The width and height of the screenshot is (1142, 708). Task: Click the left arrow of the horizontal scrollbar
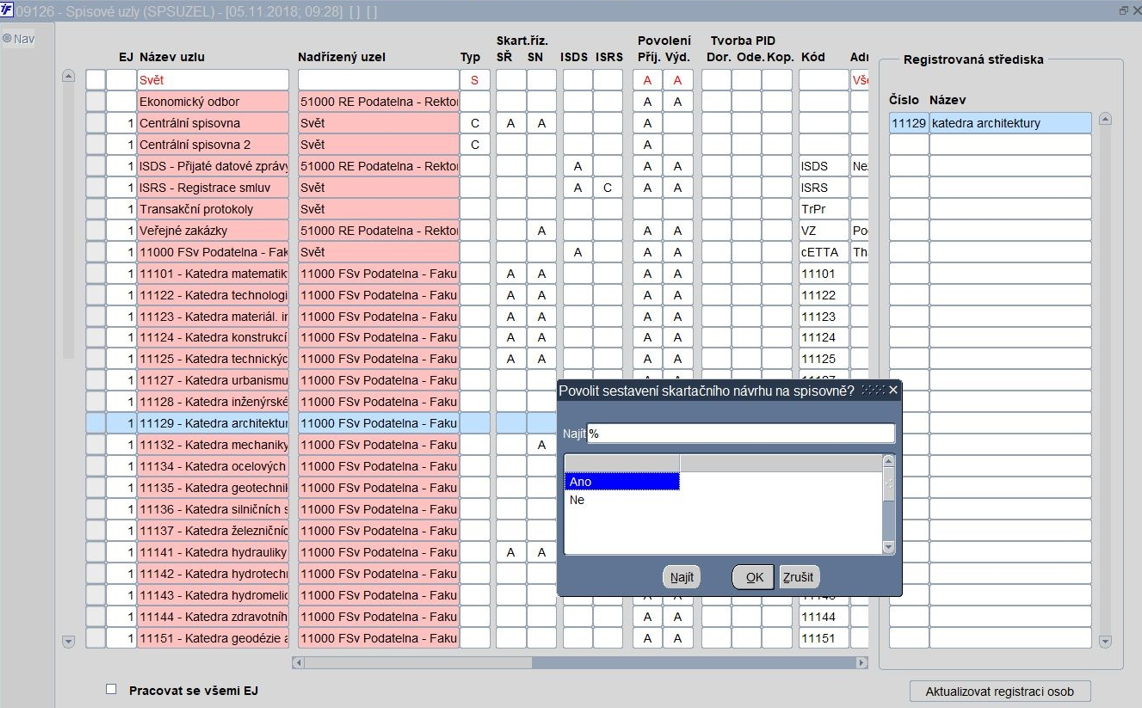298,663
